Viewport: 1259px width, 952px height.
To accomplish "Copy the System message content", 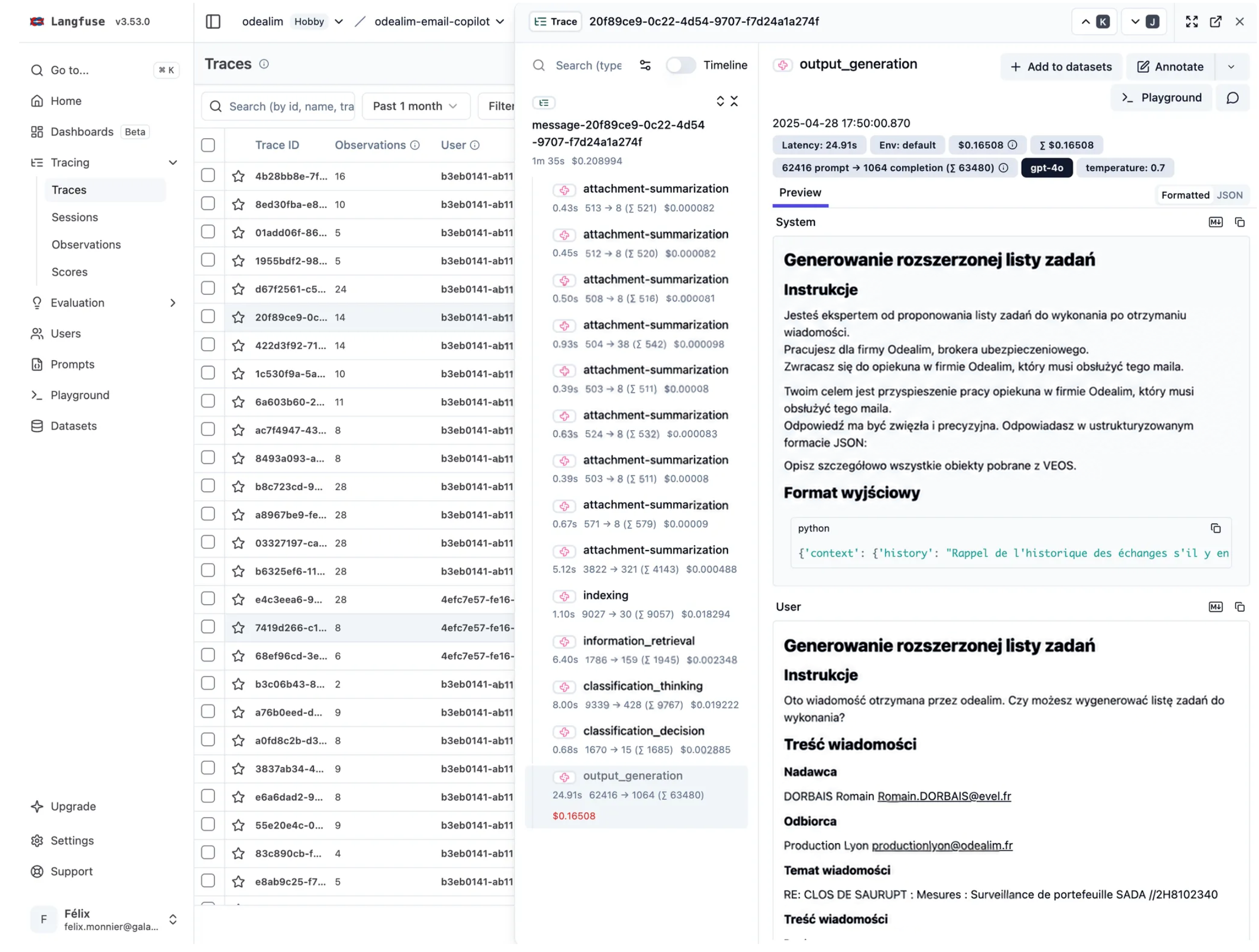I will (x=1239, y=222).
